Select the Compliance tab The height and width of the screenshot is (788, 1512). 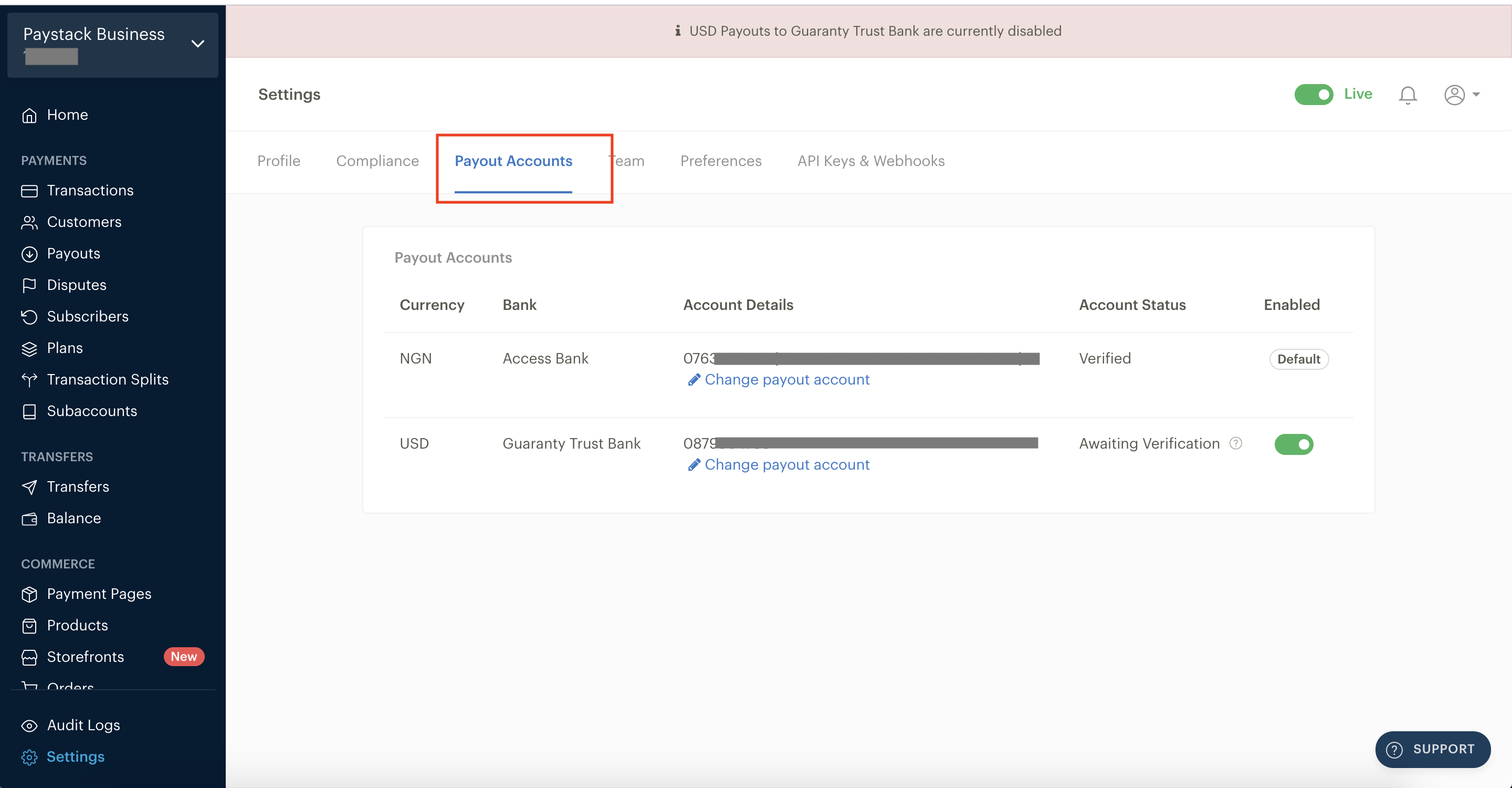tap(377, 161)
